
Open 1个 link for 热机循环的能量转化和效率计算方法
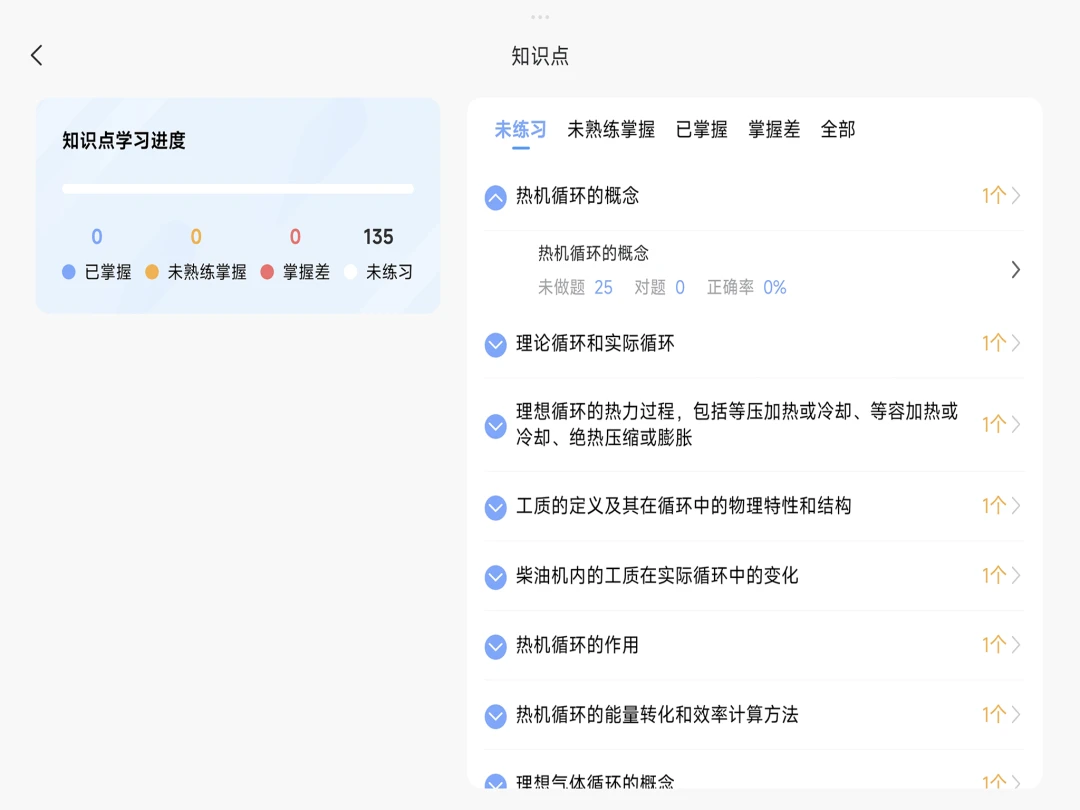coord(1001,714)
